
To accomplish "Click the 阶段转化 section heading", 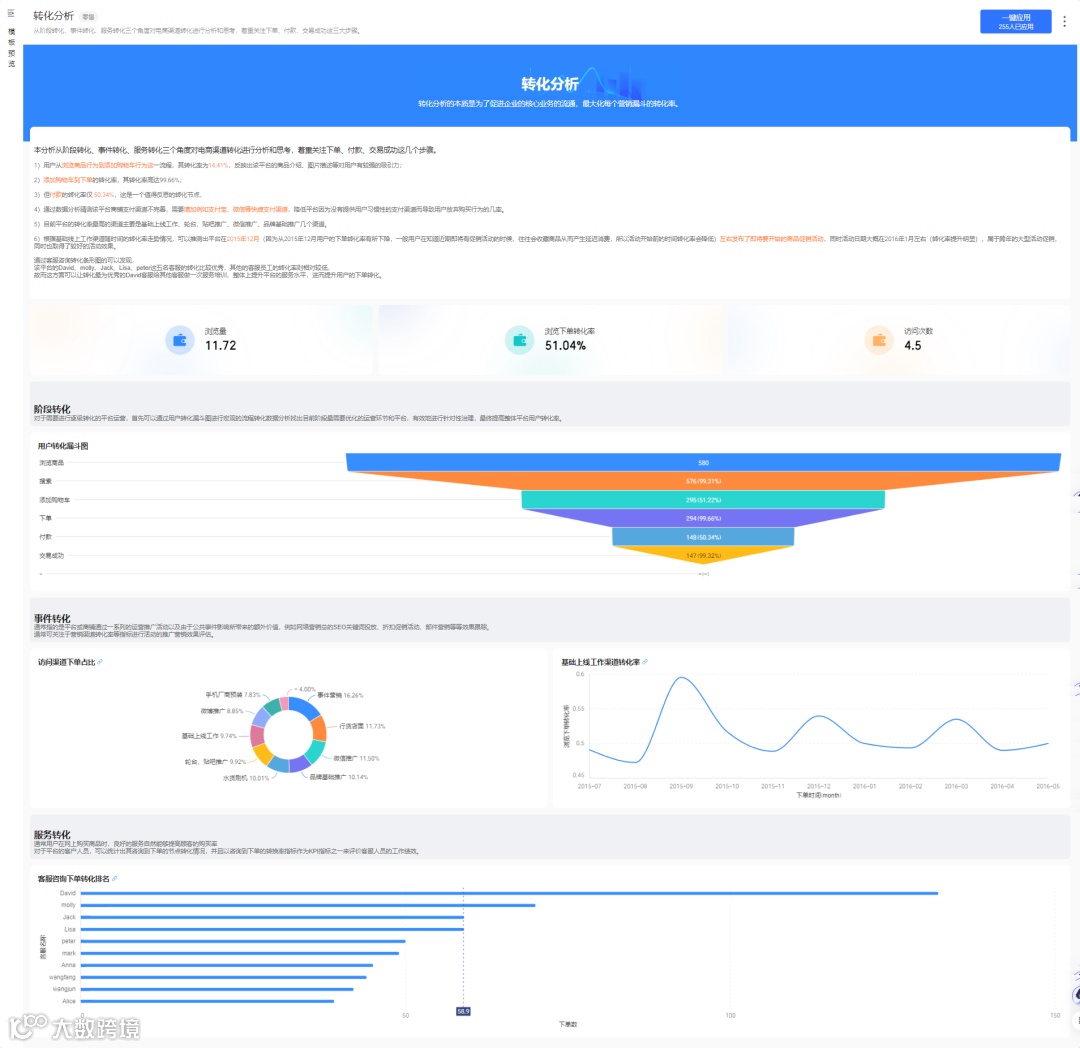I will coord(52,409).
